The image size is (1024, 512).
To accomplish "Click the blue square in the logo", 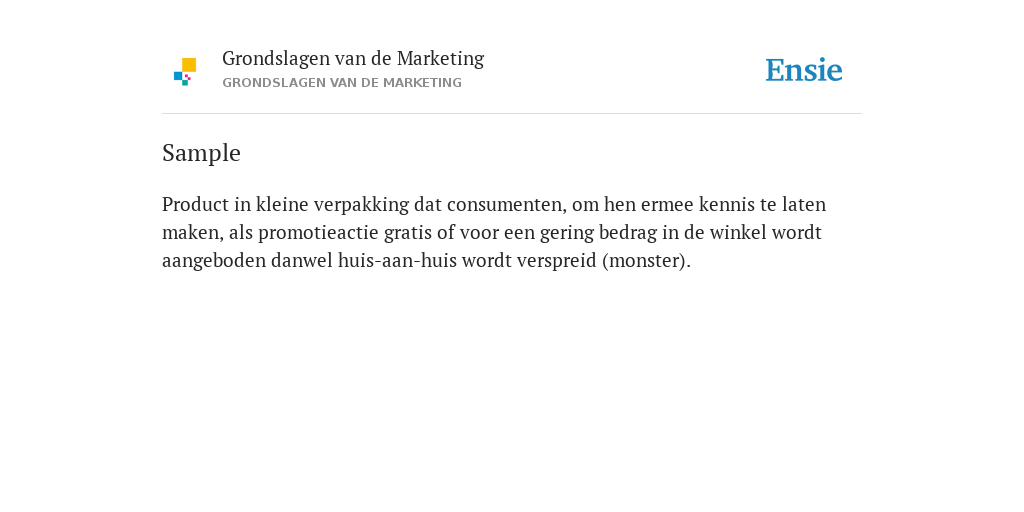I will (178, 76).
